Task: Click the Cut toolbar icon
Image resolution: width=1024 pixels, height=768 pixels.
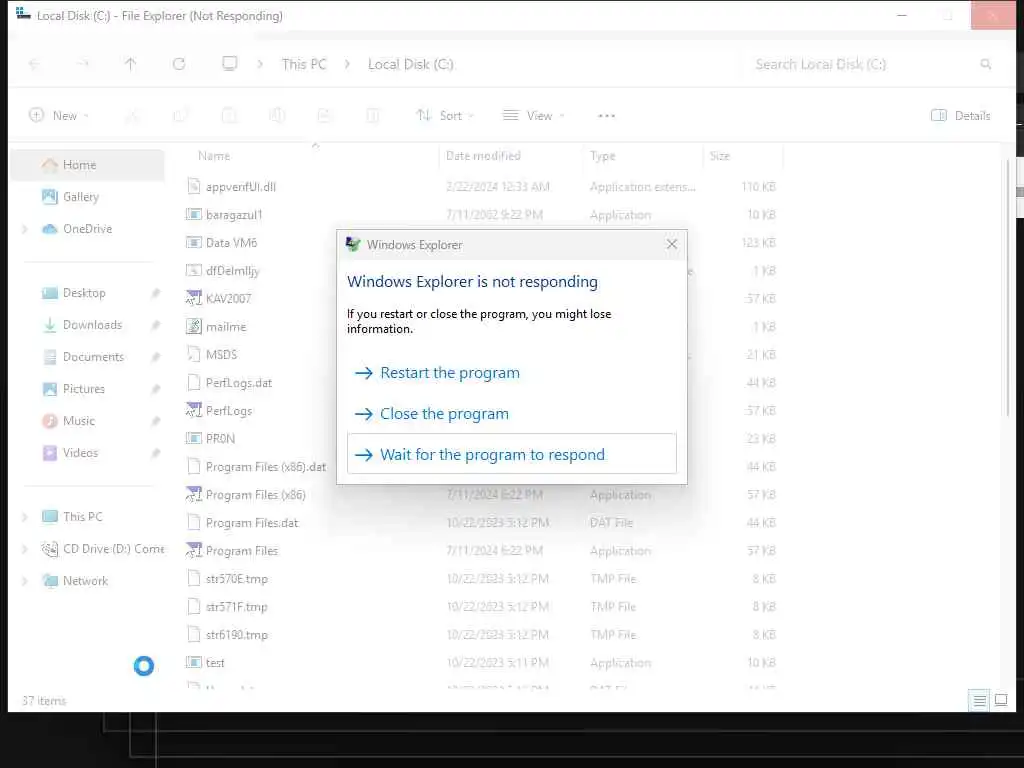Action: pos(132,116)
